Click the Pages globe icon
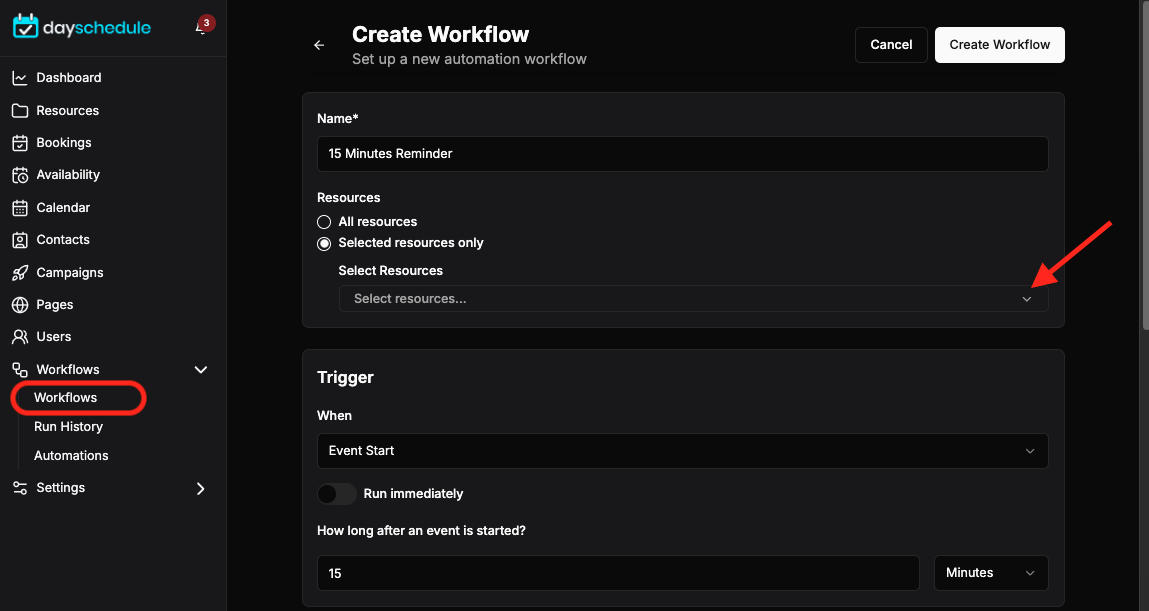1149x611 pixels. coord(20,305)
